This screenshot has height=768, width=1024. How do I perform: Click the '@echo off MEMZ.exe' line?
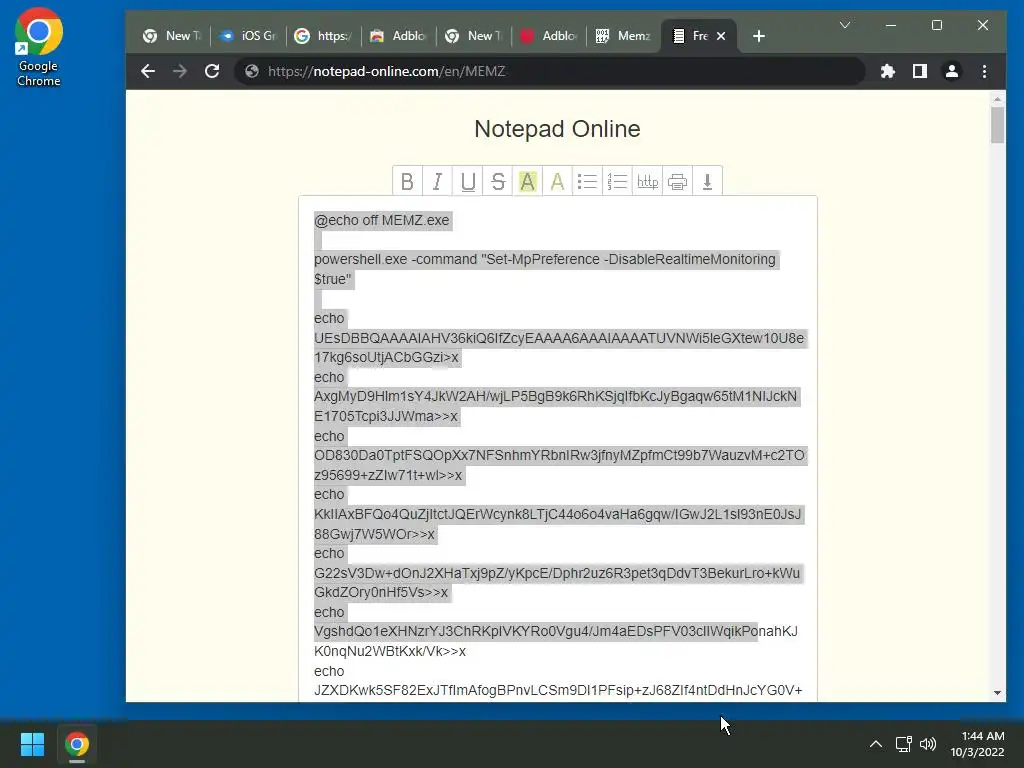pos(382,220)
